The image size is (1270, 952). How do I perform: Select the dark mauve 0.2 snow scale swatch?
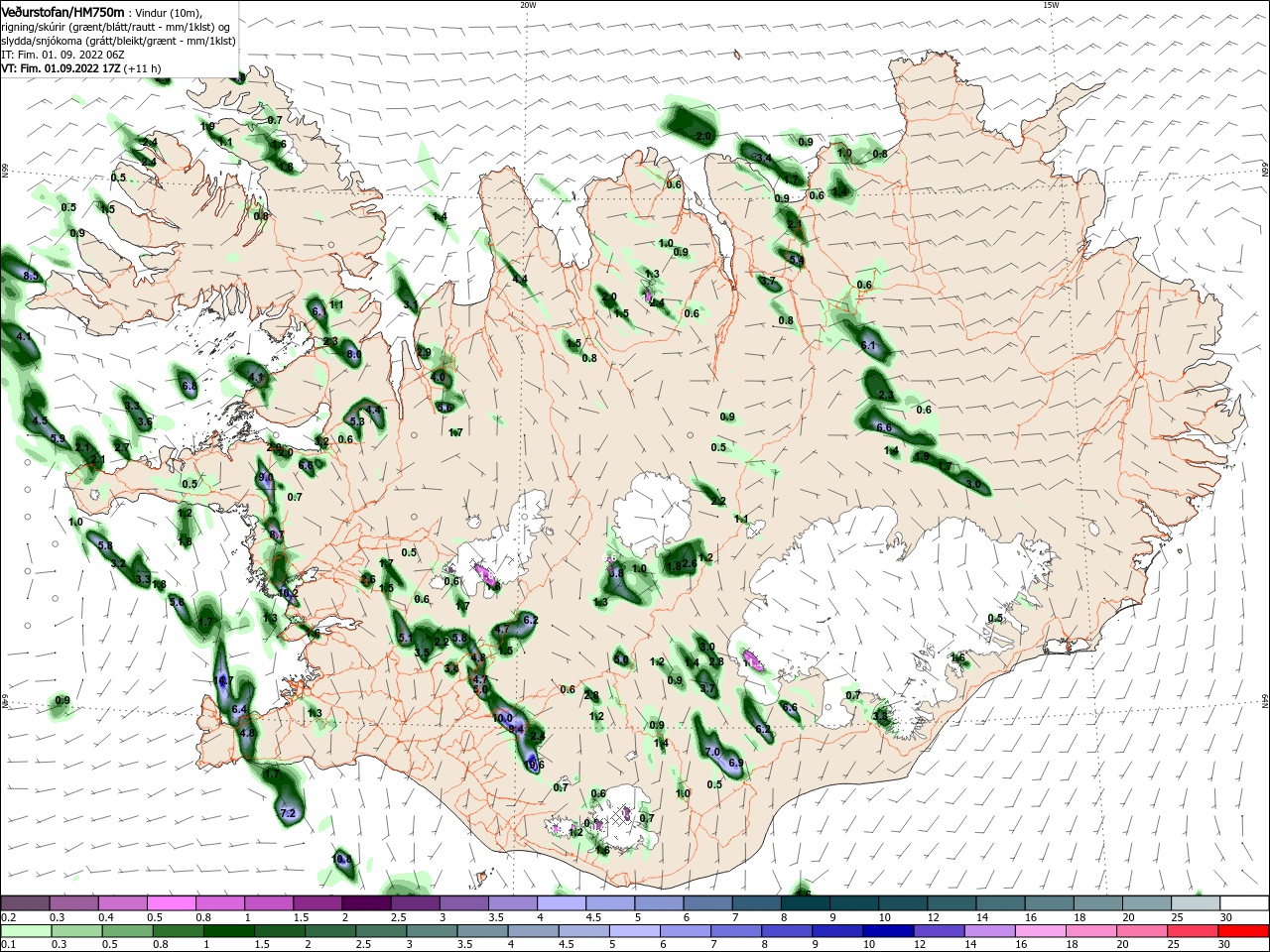tap(25, 903)
